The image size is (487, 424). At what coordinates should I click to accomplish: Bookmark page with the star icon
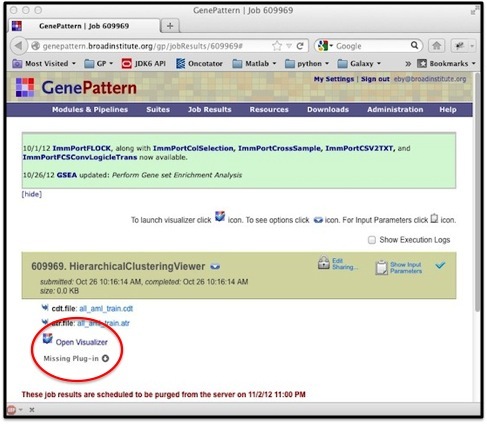(x=276, y=46)
